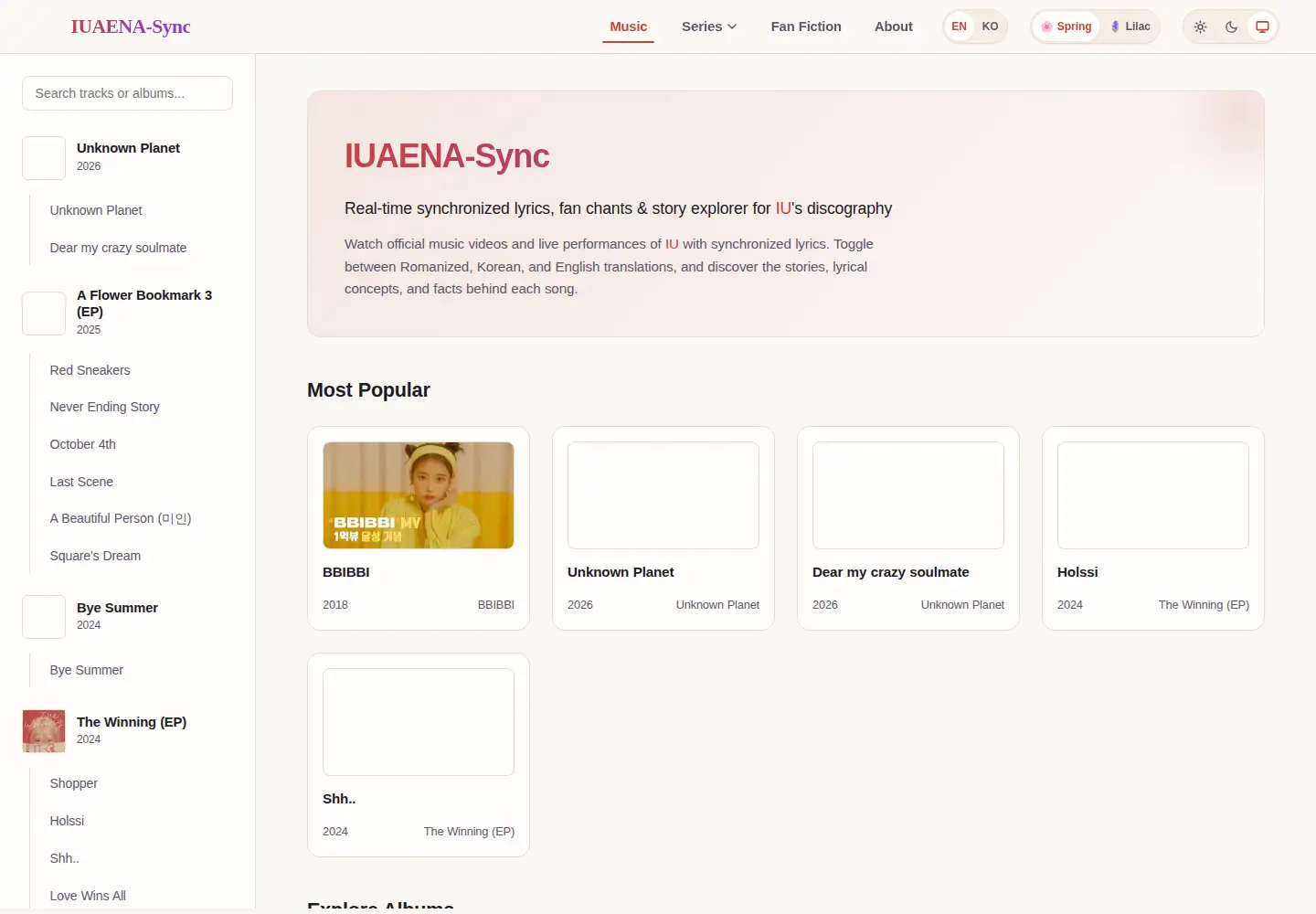
Task: Click A Flower Bookmark 3 album cover placeholder
Action: (x=44, y=314)
